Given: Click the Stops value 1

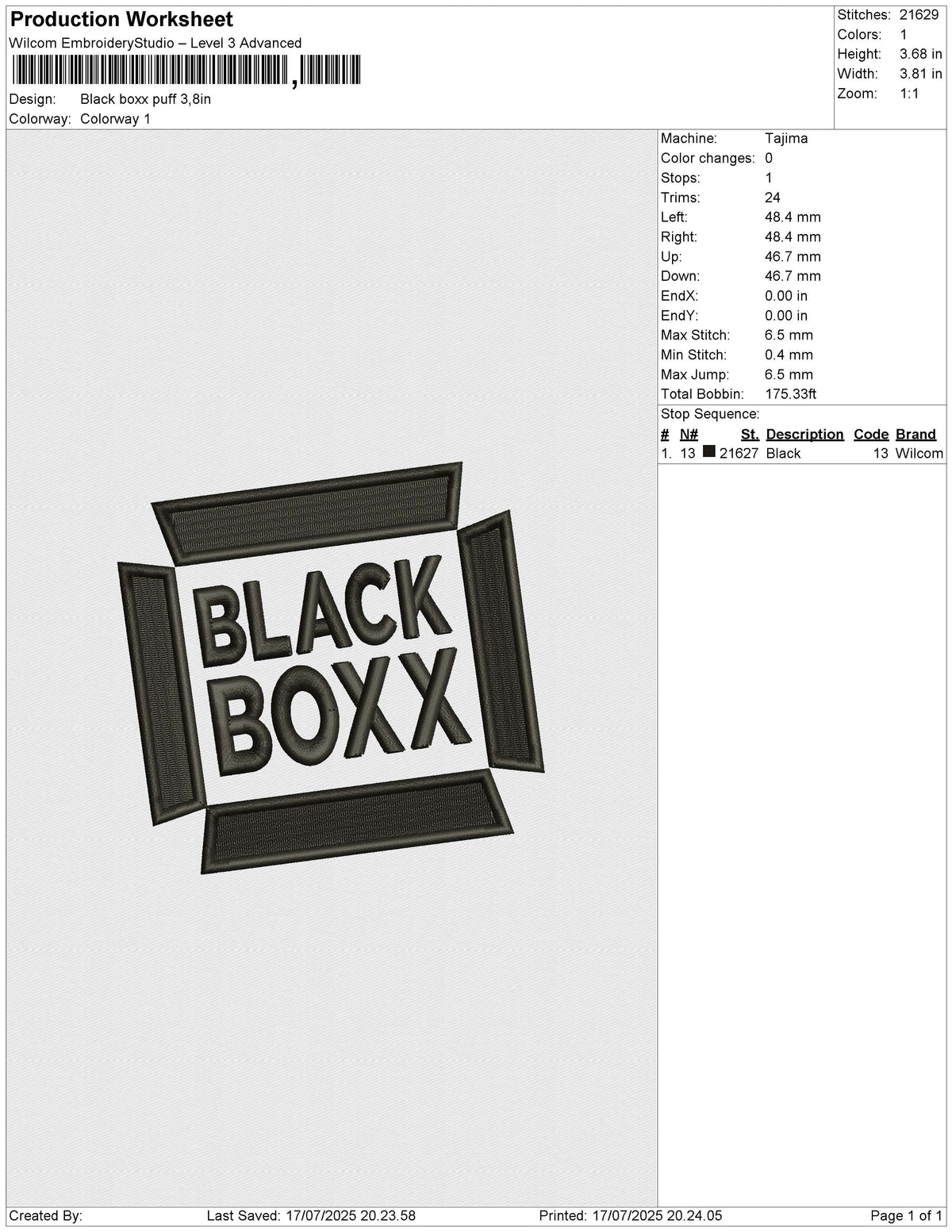Looking at the screenshot, I should [769, 178].
